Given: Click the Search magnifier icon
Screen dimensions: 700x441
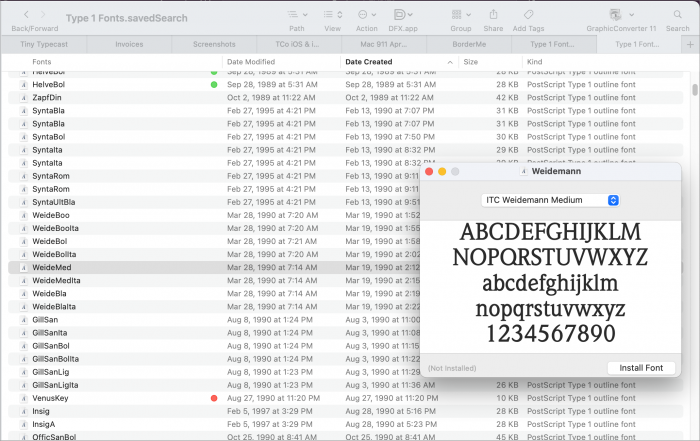Looking at the screenshot, I should [x=677, y=15].
